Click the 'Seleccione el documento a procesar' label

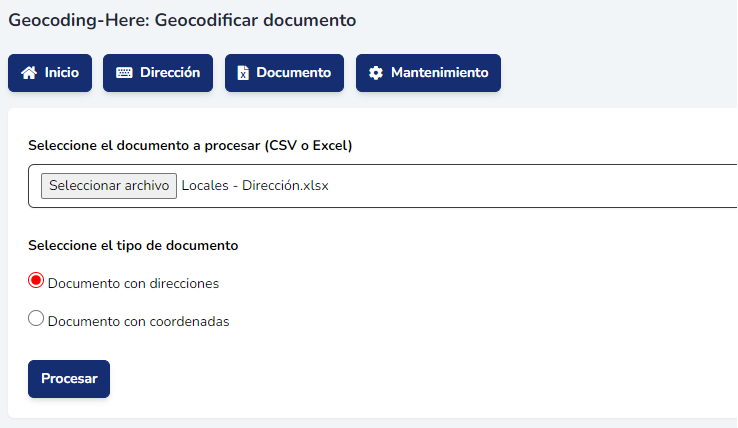pyautogui.click(x=190, y=145)
